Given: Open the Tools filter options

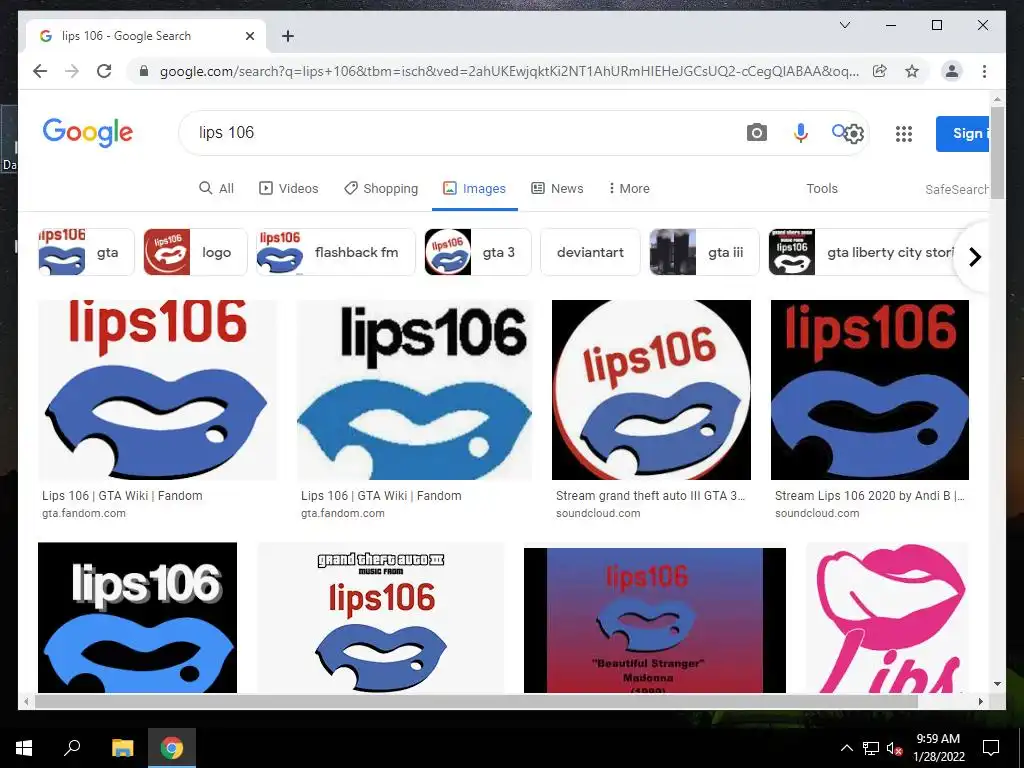Looking at the screenshot, I should click(822, 188).
